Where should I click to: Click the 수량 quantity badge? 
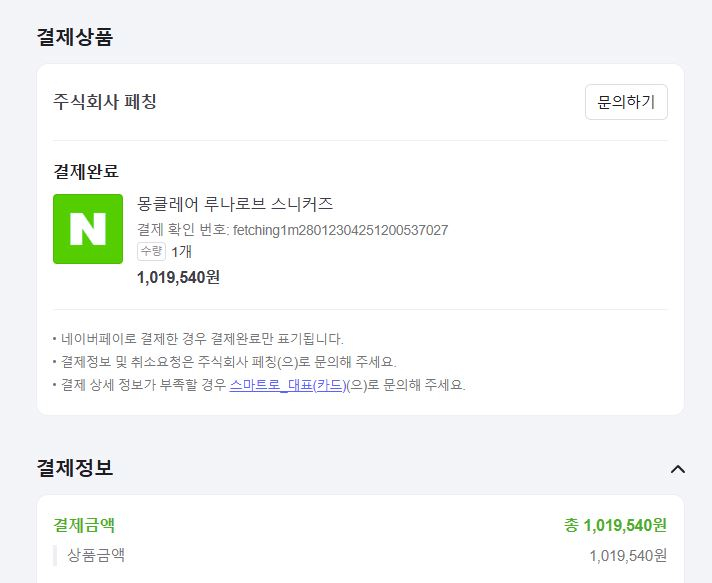click(x=151, y=251)
